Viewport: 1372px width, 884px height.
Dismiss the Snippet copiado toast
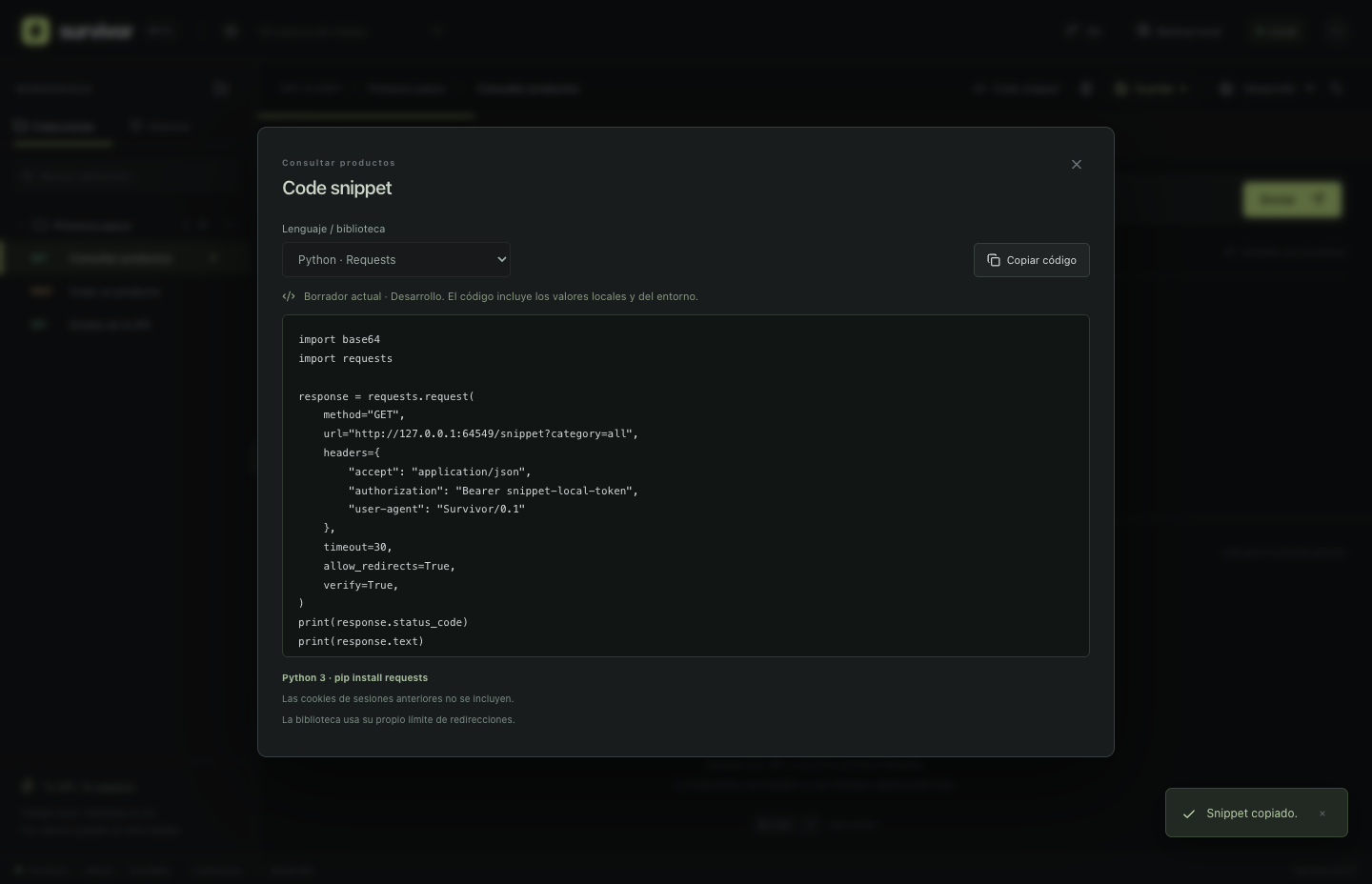1322,814
